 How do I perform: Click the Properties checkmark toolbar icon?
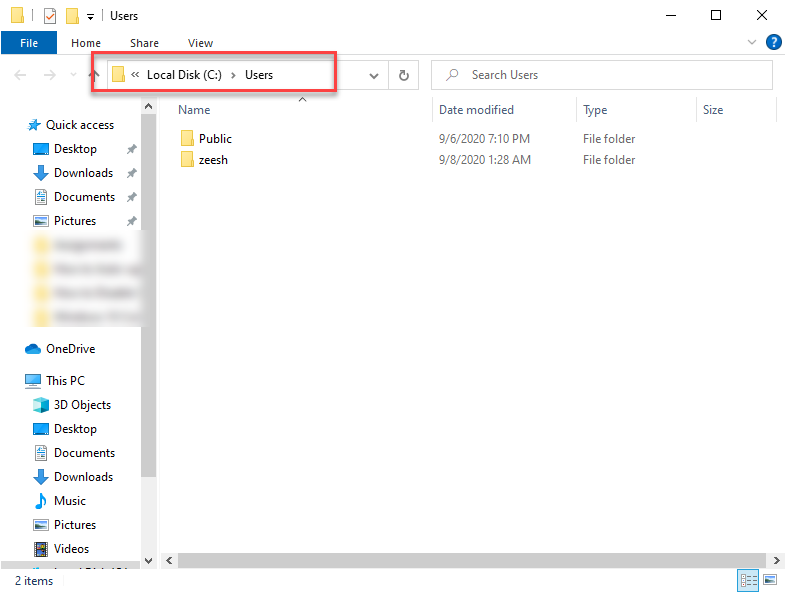pyautogui.click(x=50, y=16)
